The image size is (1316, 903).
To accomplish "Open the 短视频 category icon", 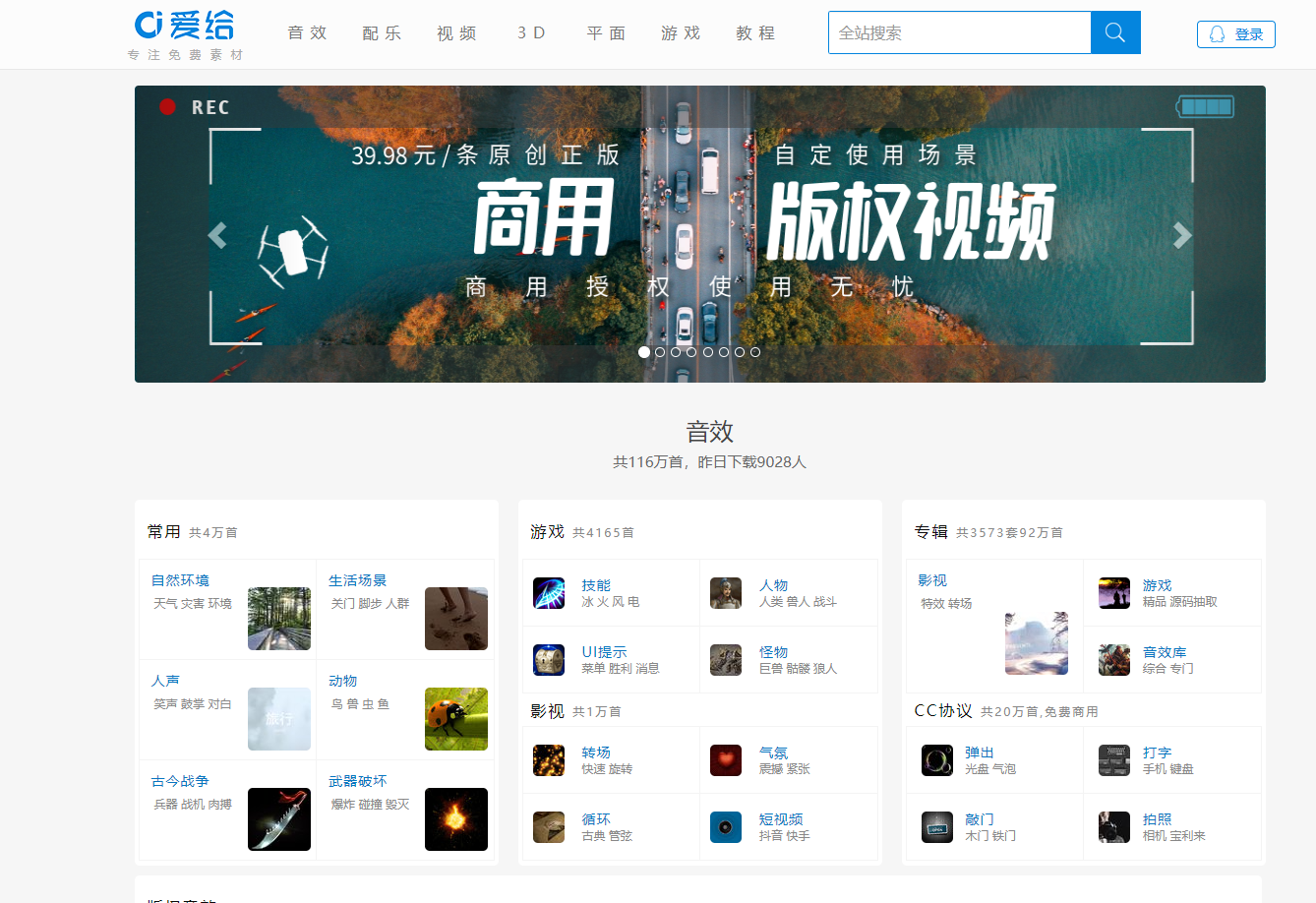I will click(x=726, y=827).
